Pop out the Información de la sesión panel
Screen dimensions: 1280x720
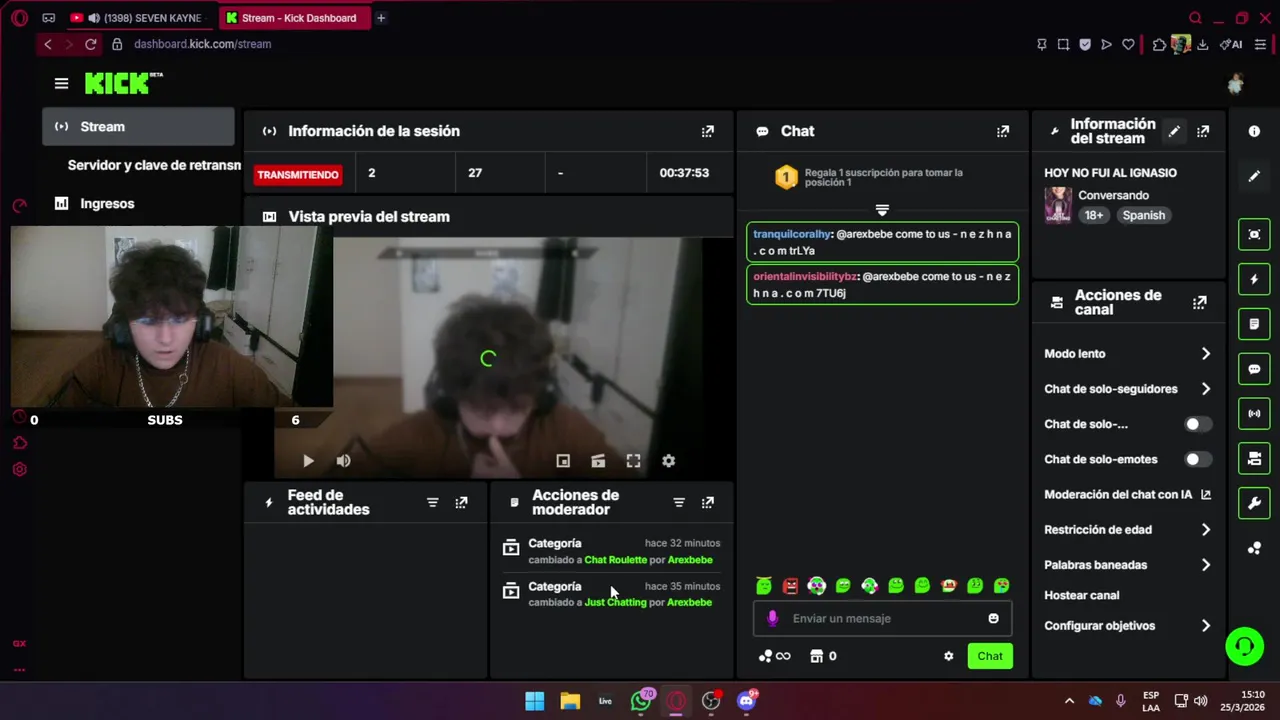[708, 131]
